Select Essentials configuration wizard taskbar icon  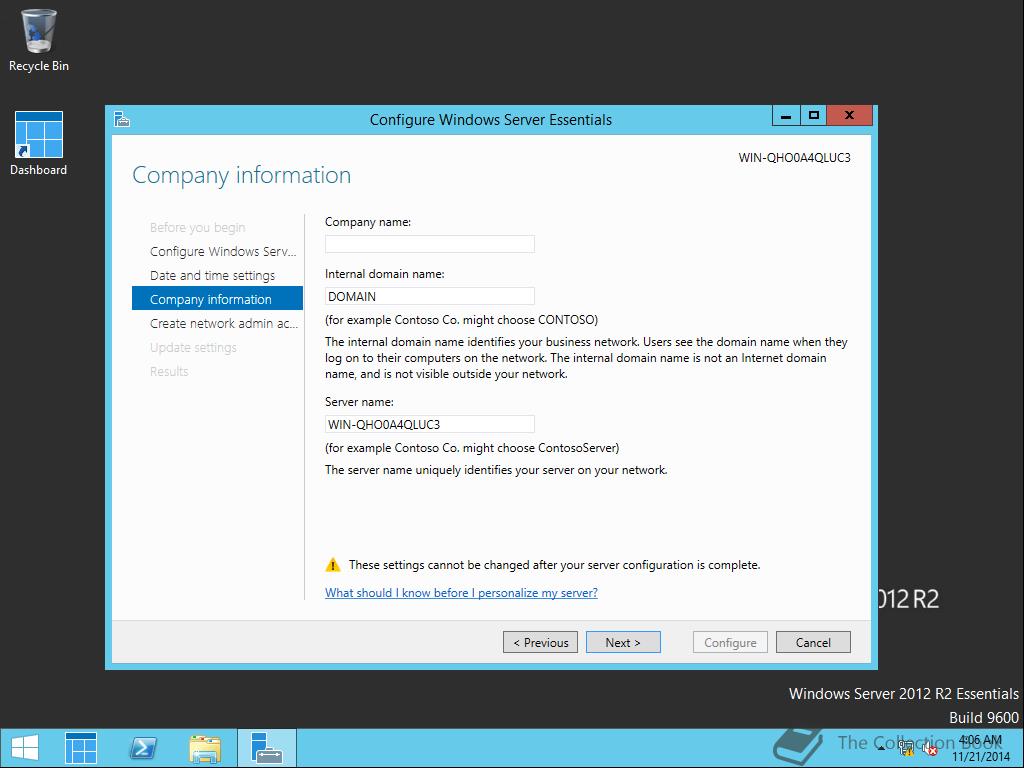[x=266, y=748]
